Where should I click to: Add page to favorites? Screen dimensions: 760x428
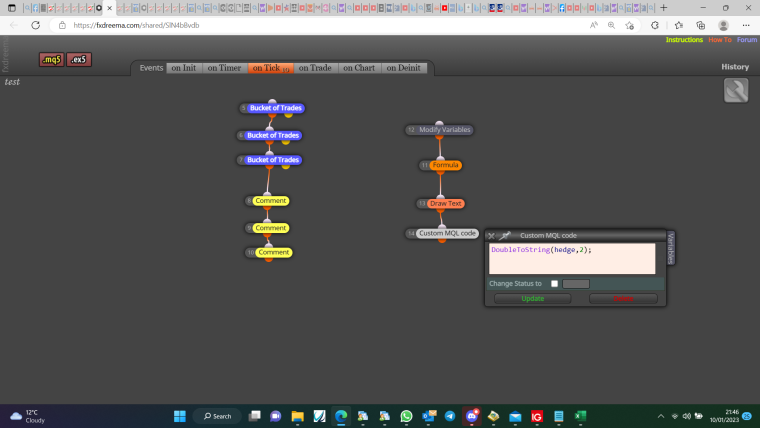(630, 25)
